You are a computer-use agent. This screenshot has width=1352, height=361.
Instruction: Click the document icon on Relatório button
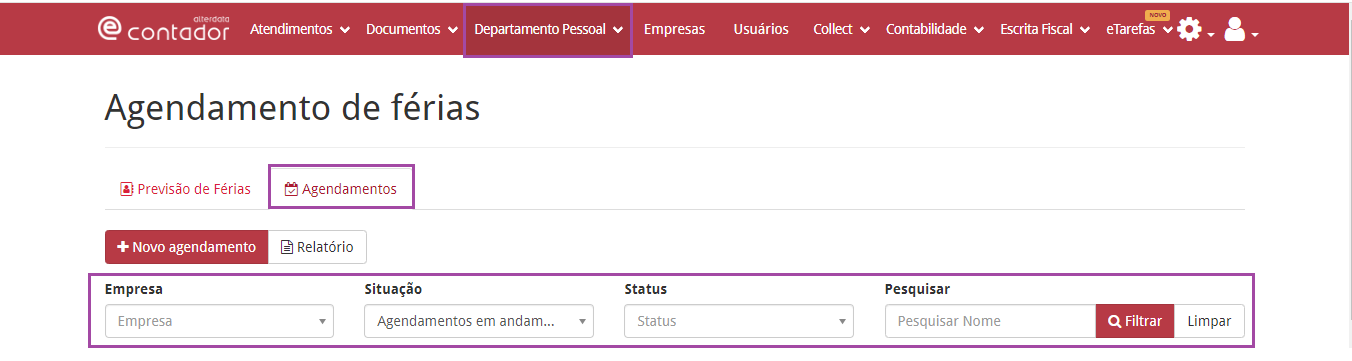pyautogui.click(x=287, y=247)
